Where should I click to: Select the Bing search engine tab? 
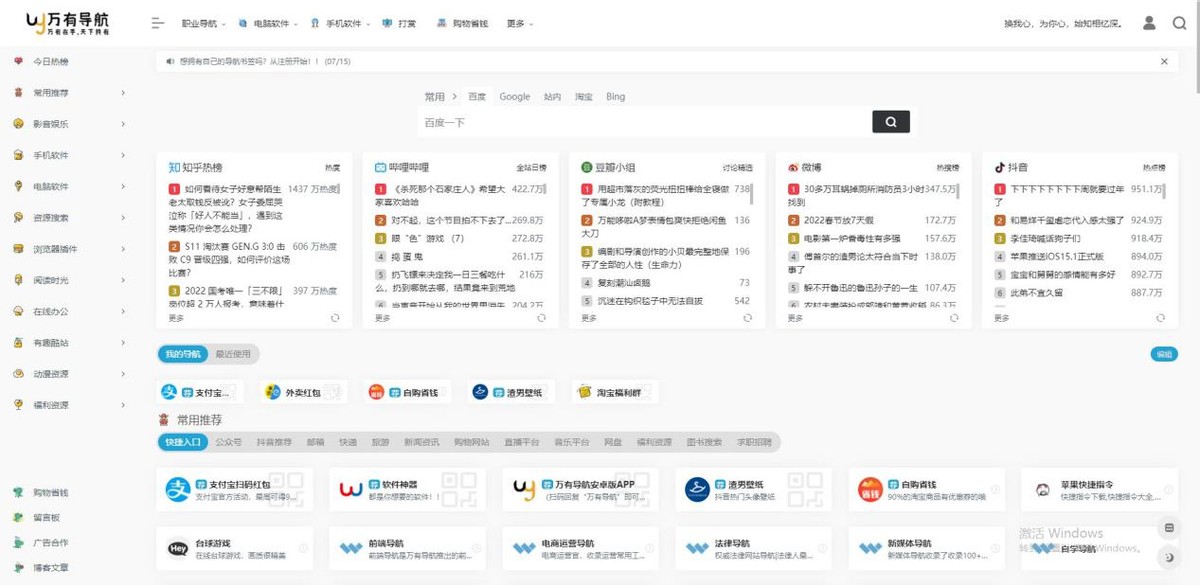coord(615,97)
